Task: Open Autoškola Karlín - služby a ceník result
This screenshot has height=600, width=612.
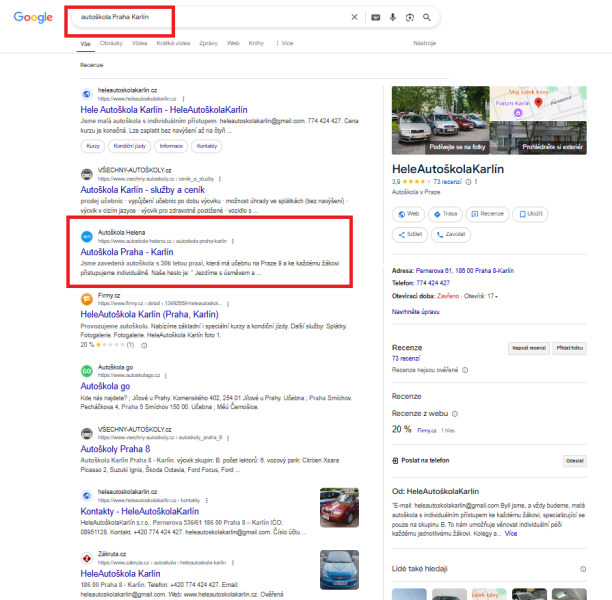Action: tap(142, 190)
